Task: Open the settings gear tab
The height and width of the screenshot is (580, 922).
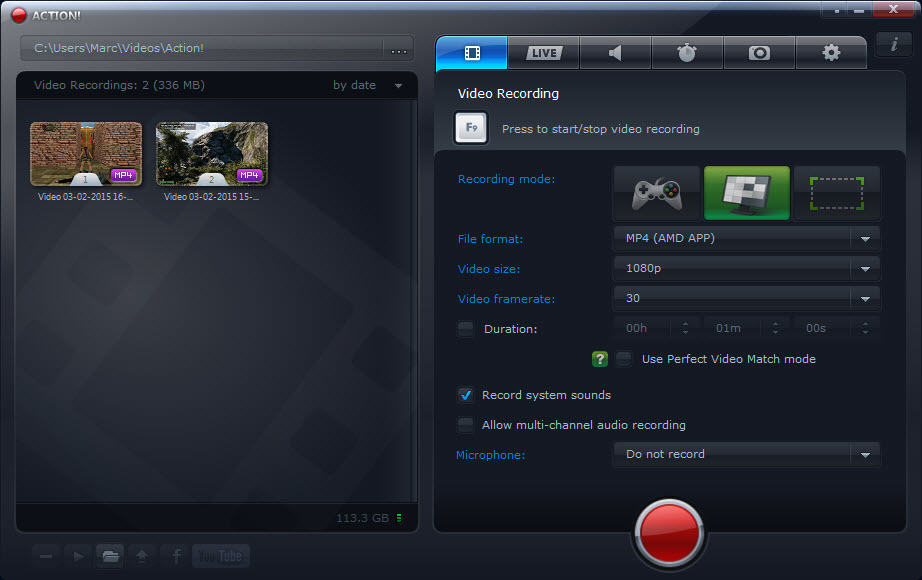Action: click(831, 53)
